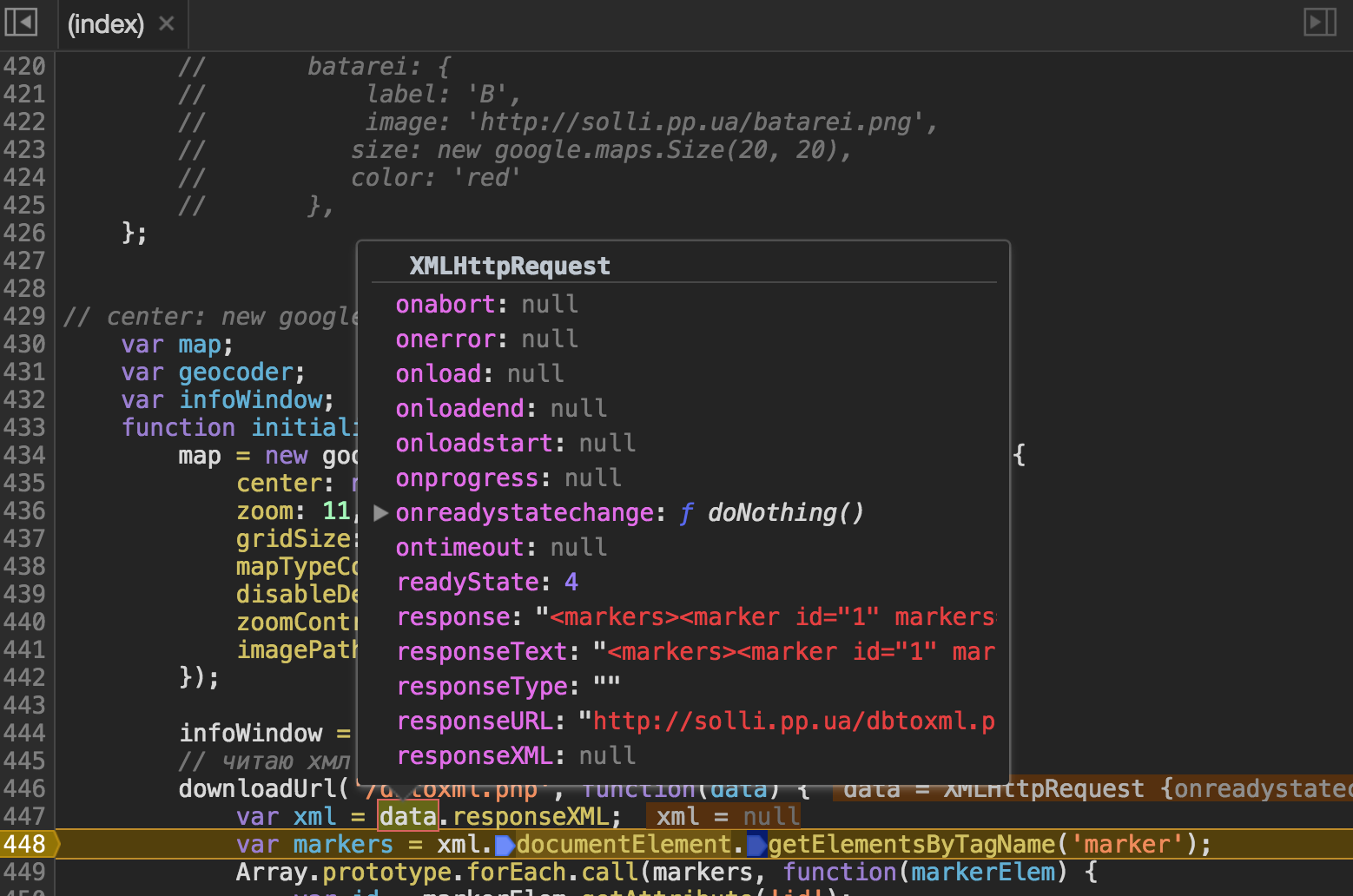
Task: Remove the breakpoint on line 448
Action: point(25,844)
